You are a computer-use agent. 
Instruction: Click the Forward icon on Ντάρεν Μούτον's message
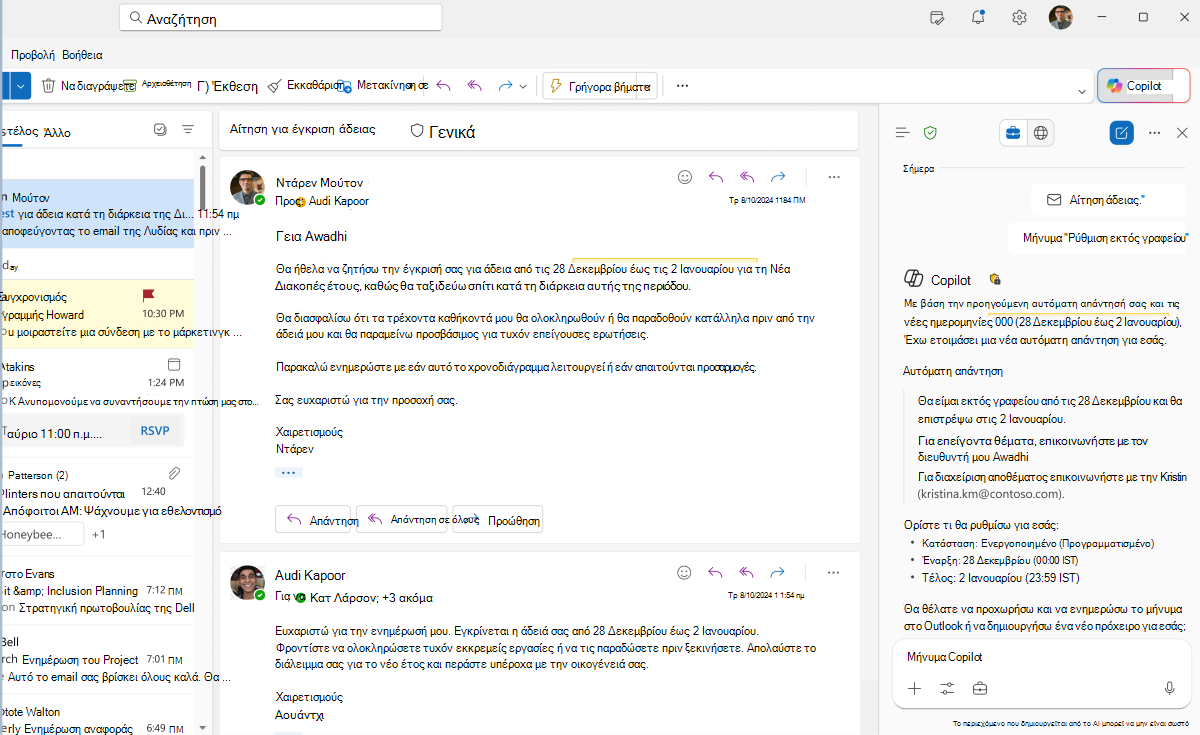click(778, 177)
